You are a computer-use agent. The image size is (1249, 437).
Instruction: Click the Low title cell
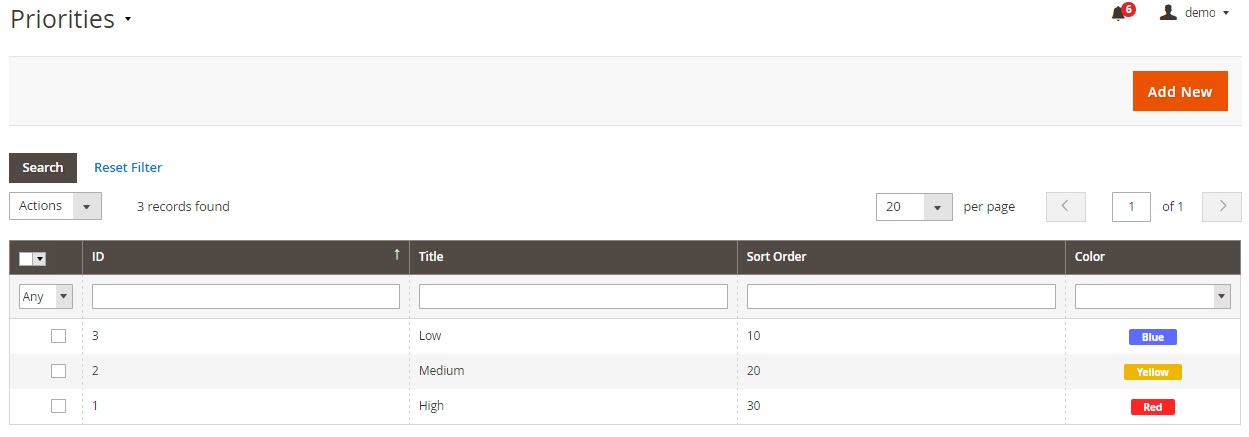point(574,336)
